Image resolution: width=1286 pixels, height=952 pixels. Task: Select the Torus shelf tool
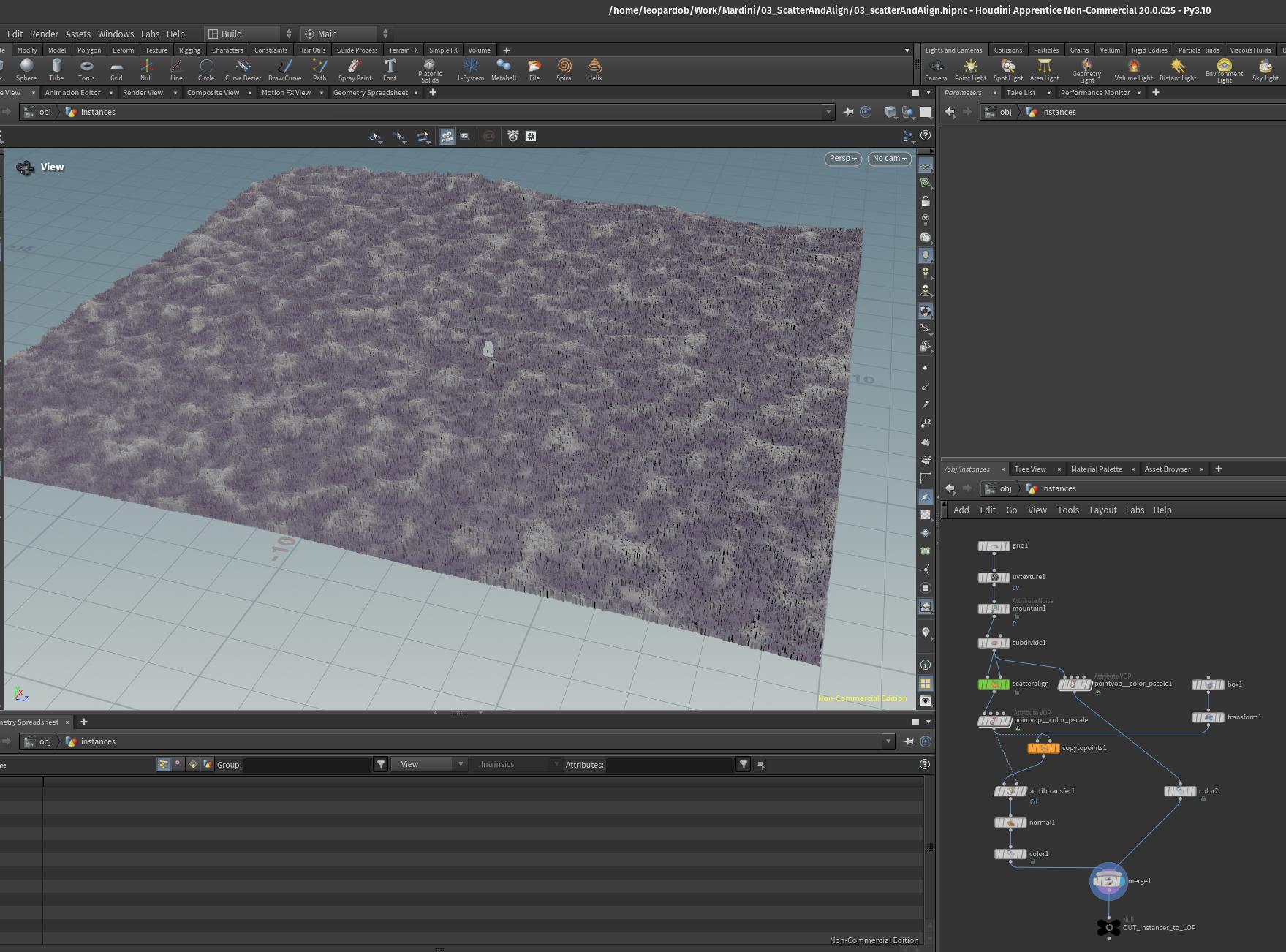click(x=86, y=70)
